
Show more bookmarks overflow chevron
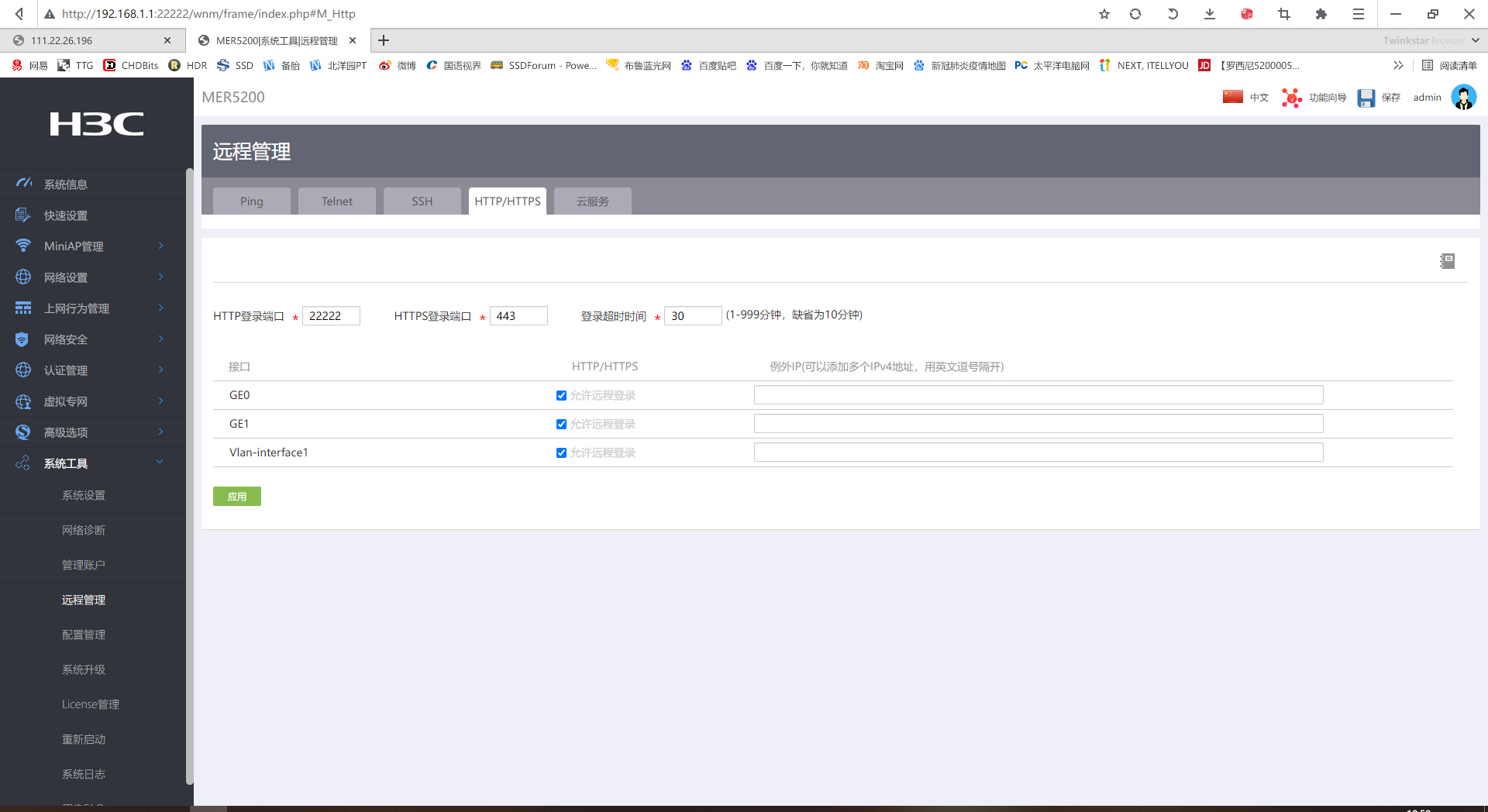click(x=1398, y=66)
